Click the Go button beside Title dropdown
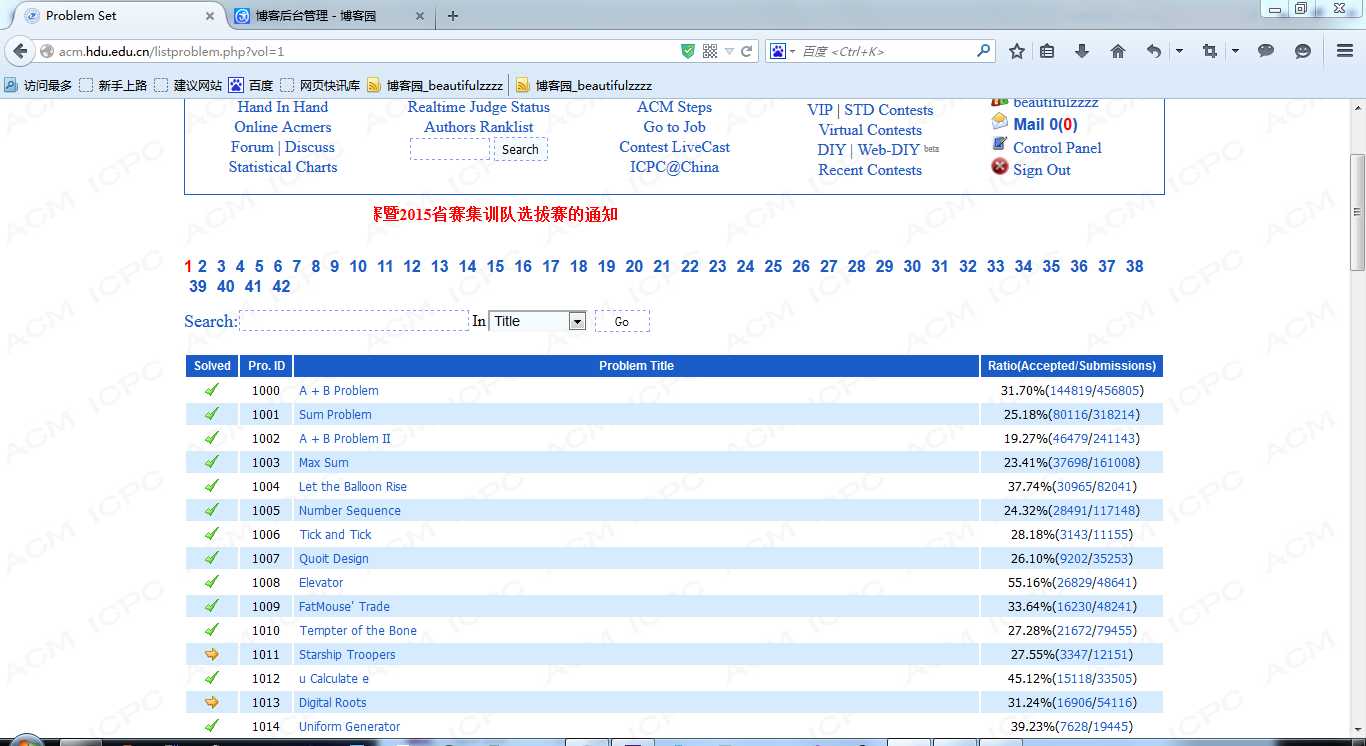The width and height of the screenshot is (1366, 746). click(x=622, y=321)
